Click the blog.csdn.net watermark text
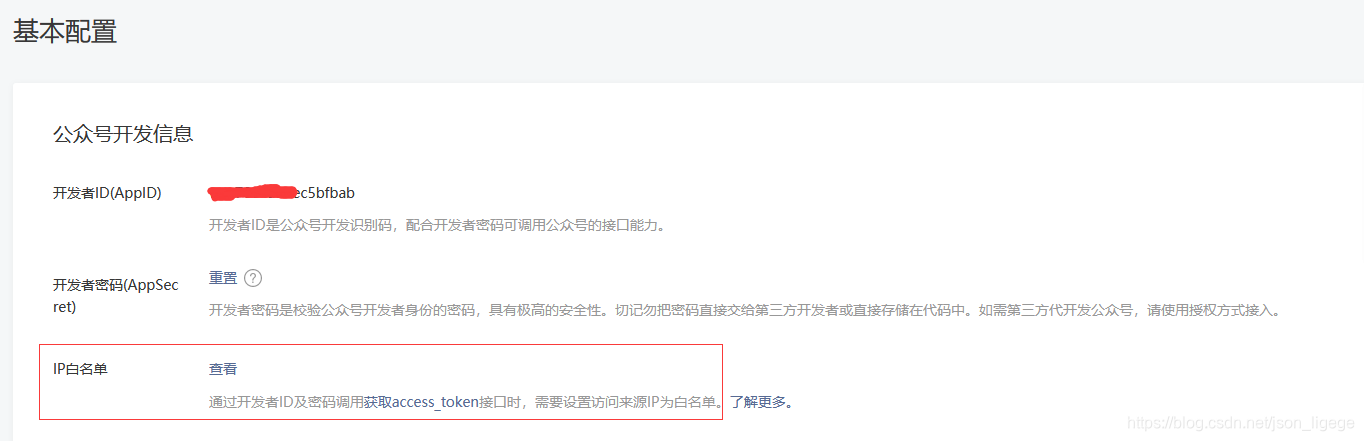This screenshot has height=441, width=1364. click(x=1240, y=425)
